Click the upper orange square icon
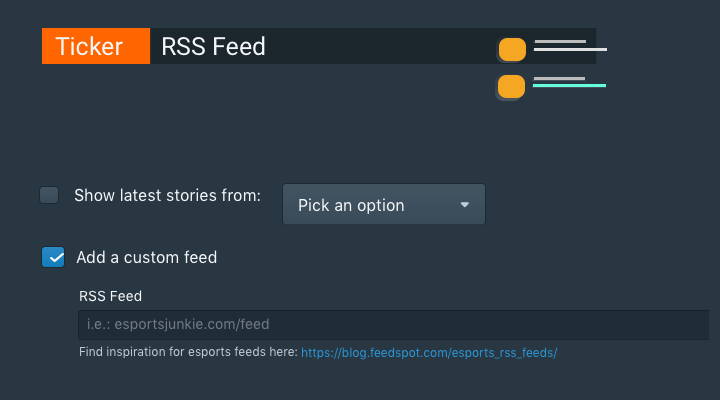720x400 pixels. [x=512, y=49]
